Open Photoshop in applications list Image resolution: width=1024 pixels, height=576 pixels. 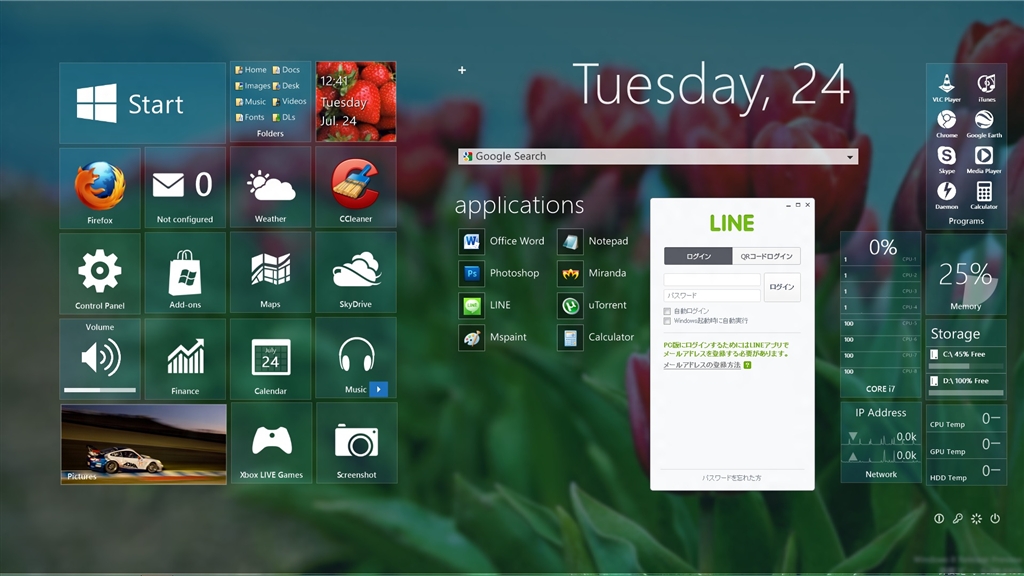pyautogui.click(x=499, y=273)
